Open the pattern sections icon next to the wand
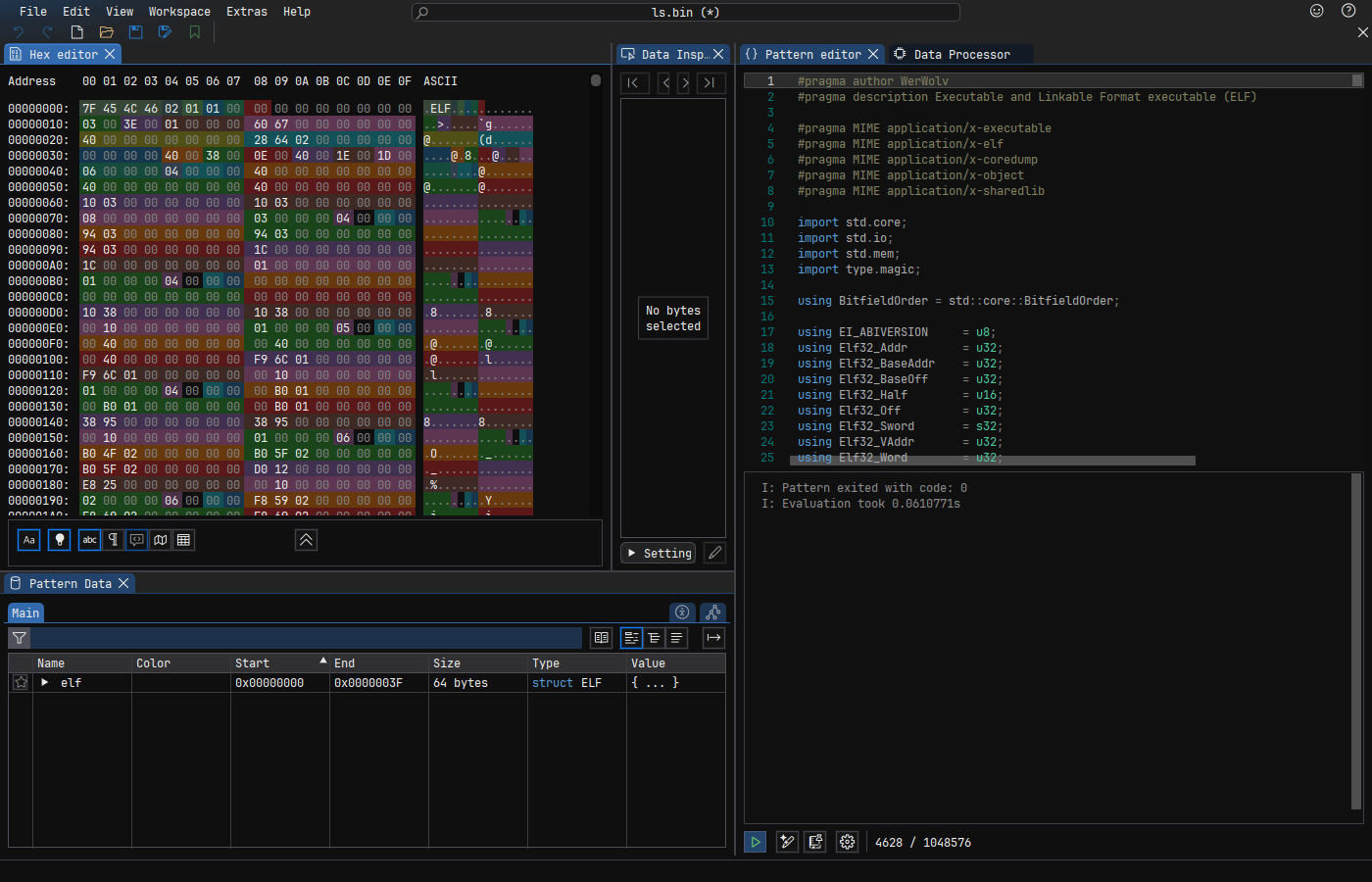1372x882 pixels. 815,842
